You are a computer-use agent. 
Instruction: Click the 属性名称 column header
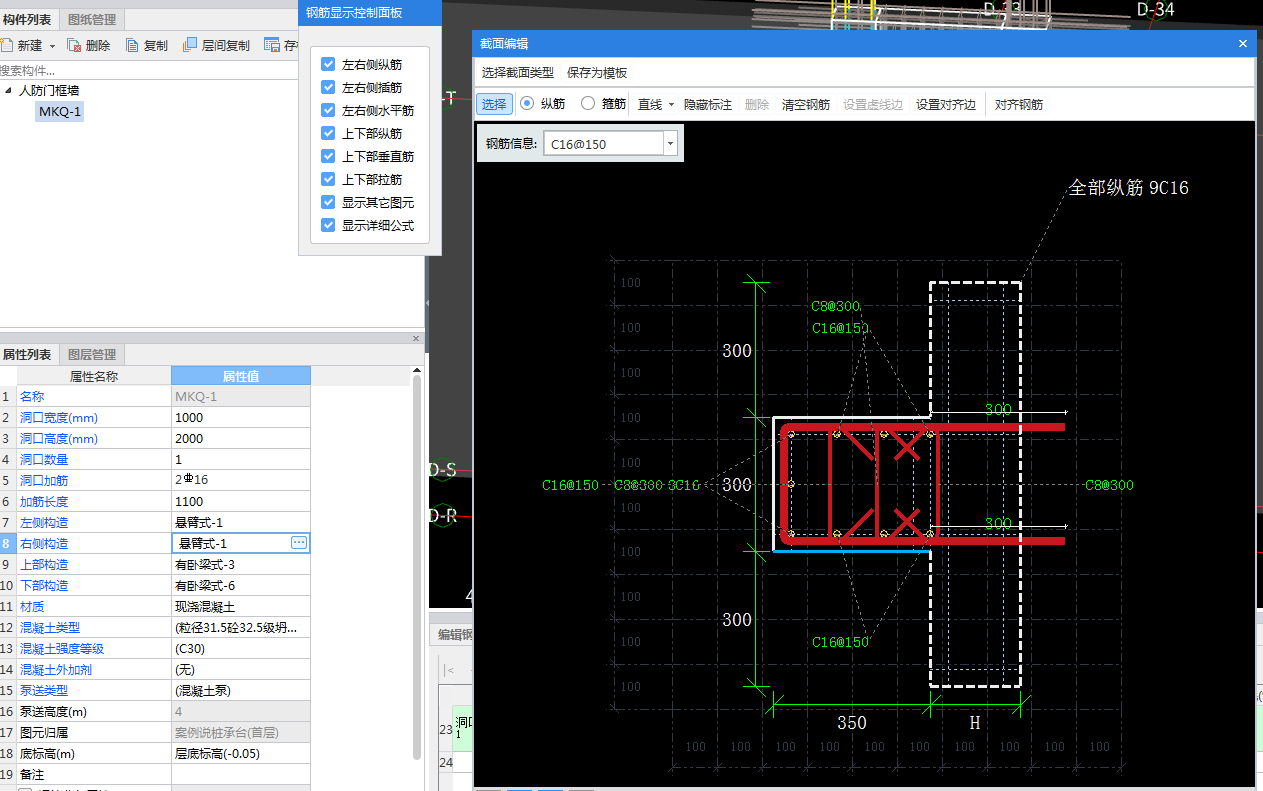[94, 376]
